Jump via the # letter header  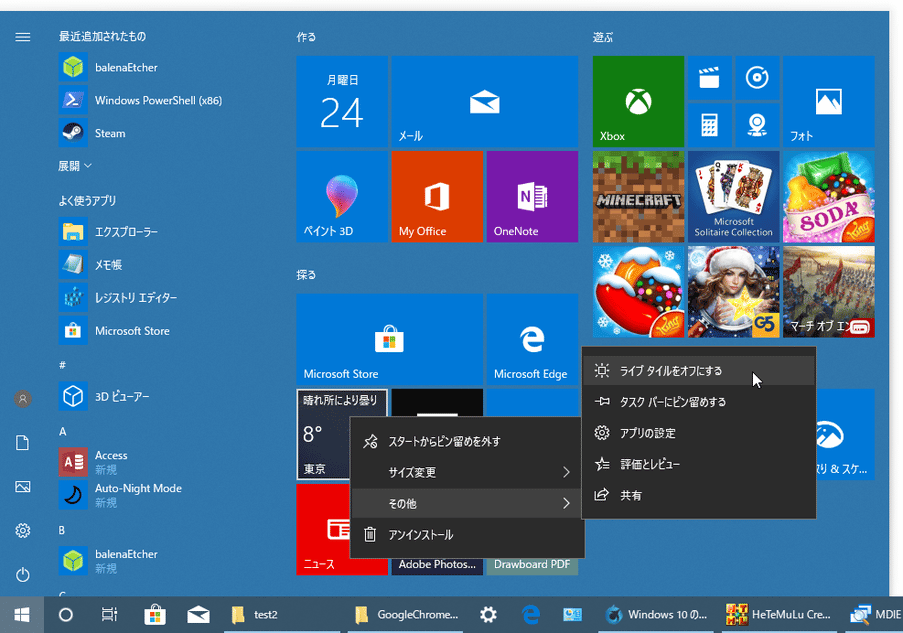(x=62, y=365)
